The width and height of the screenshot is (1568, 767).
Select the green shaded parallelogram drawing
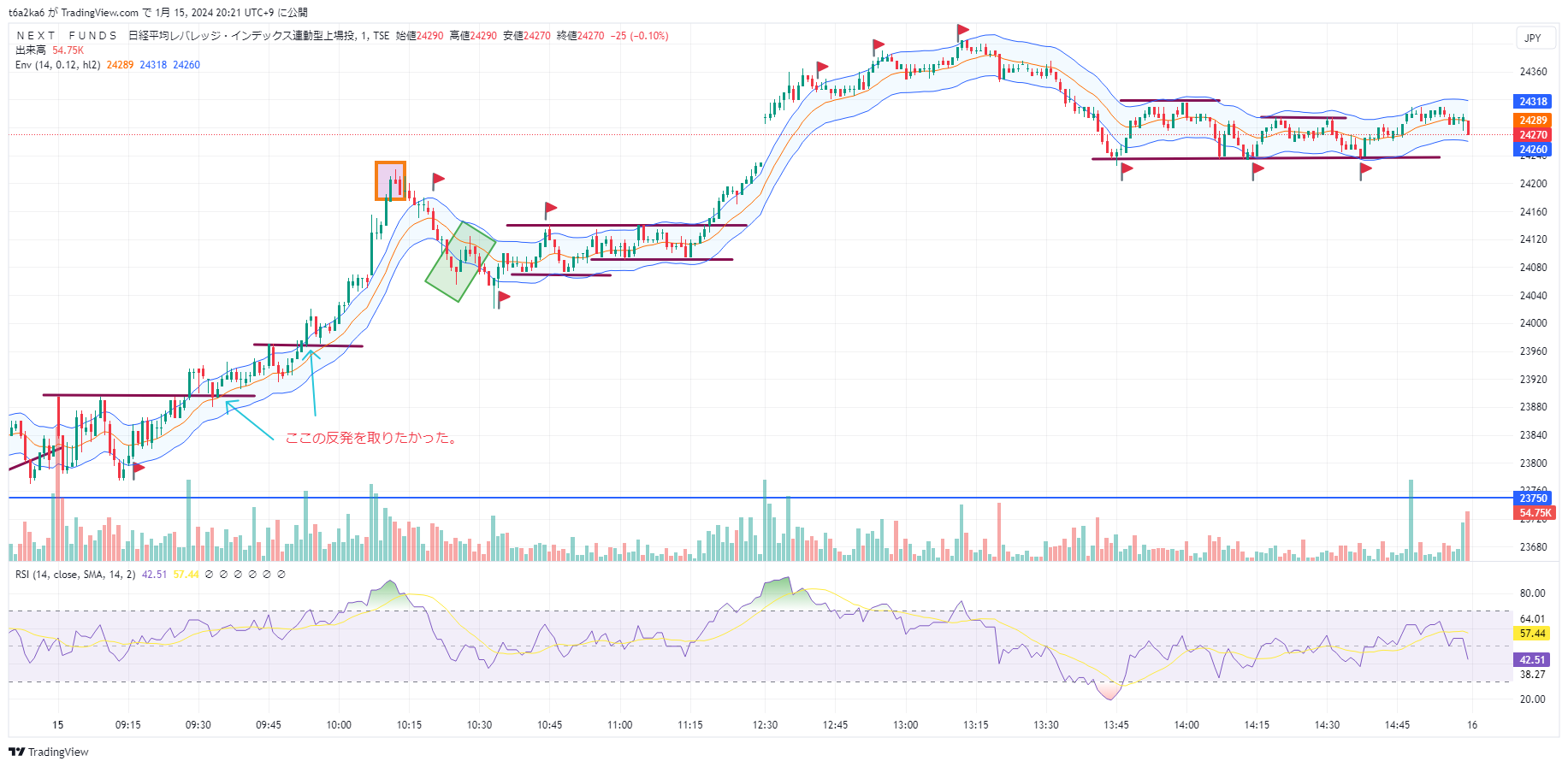click(x=461, y=262)
